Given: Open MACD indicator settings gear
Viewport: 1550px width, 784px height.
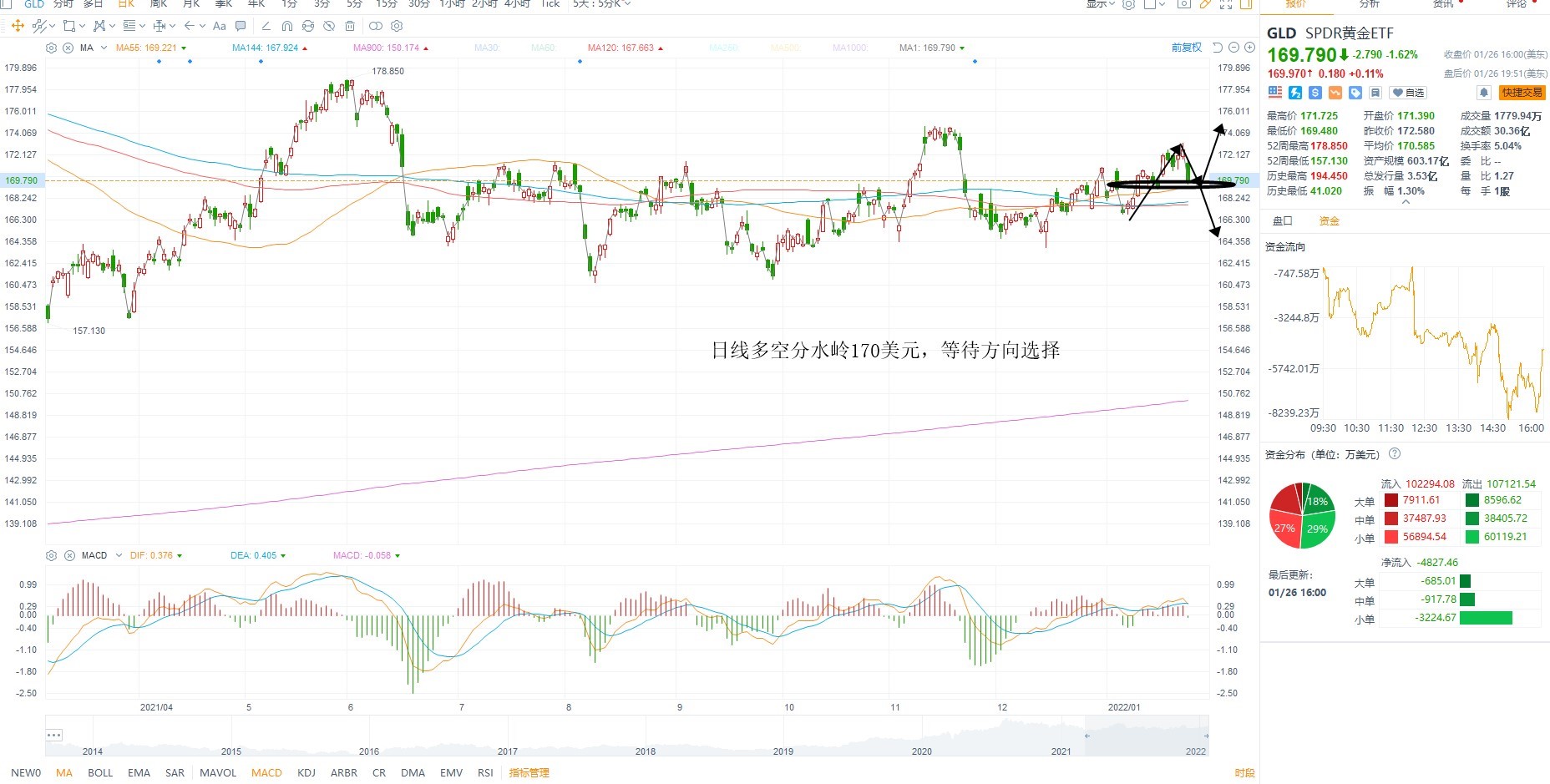Looking at the screenshot, I should pyautogui.click(x=52, y=555).
